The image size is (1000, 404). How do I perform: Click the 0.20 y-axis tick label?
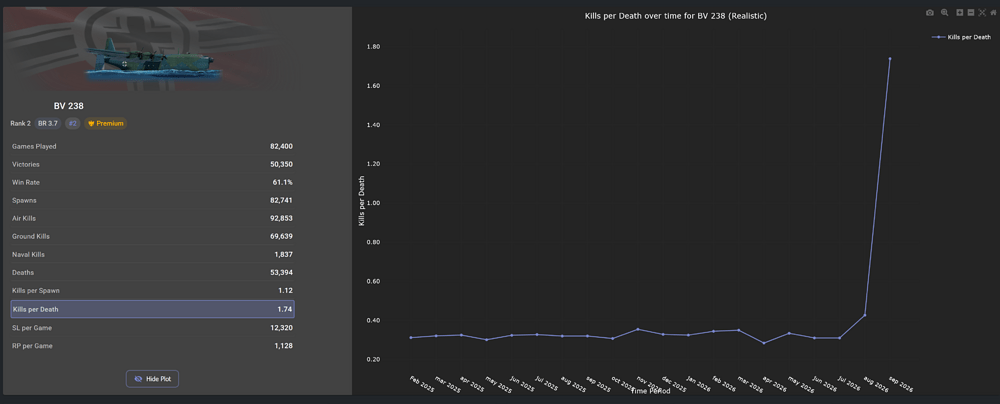coord(373,359)
